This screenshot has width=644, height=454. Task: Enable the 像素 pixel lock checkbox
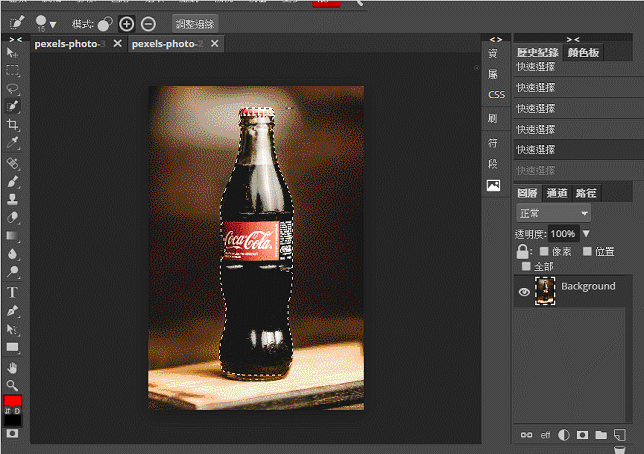tap(544, 251)
